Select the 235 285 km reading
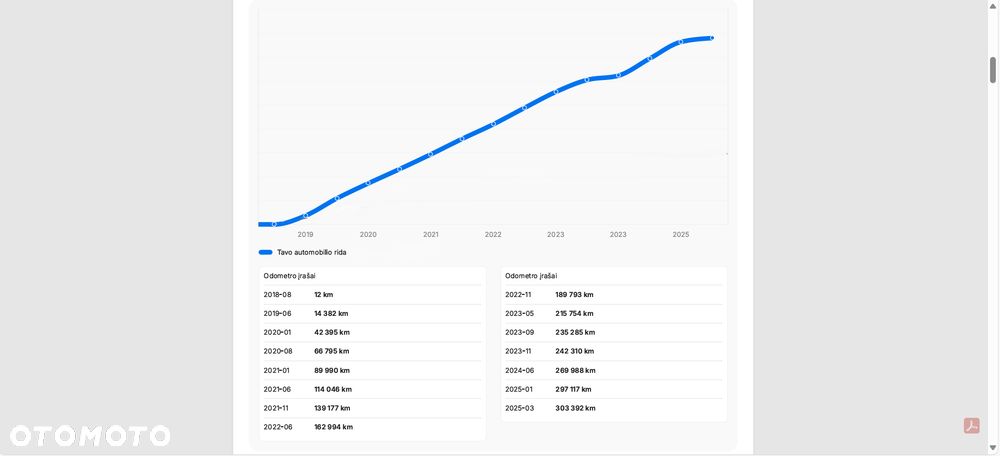Viewport: 1000px width, 456px height. pos(575,332)
